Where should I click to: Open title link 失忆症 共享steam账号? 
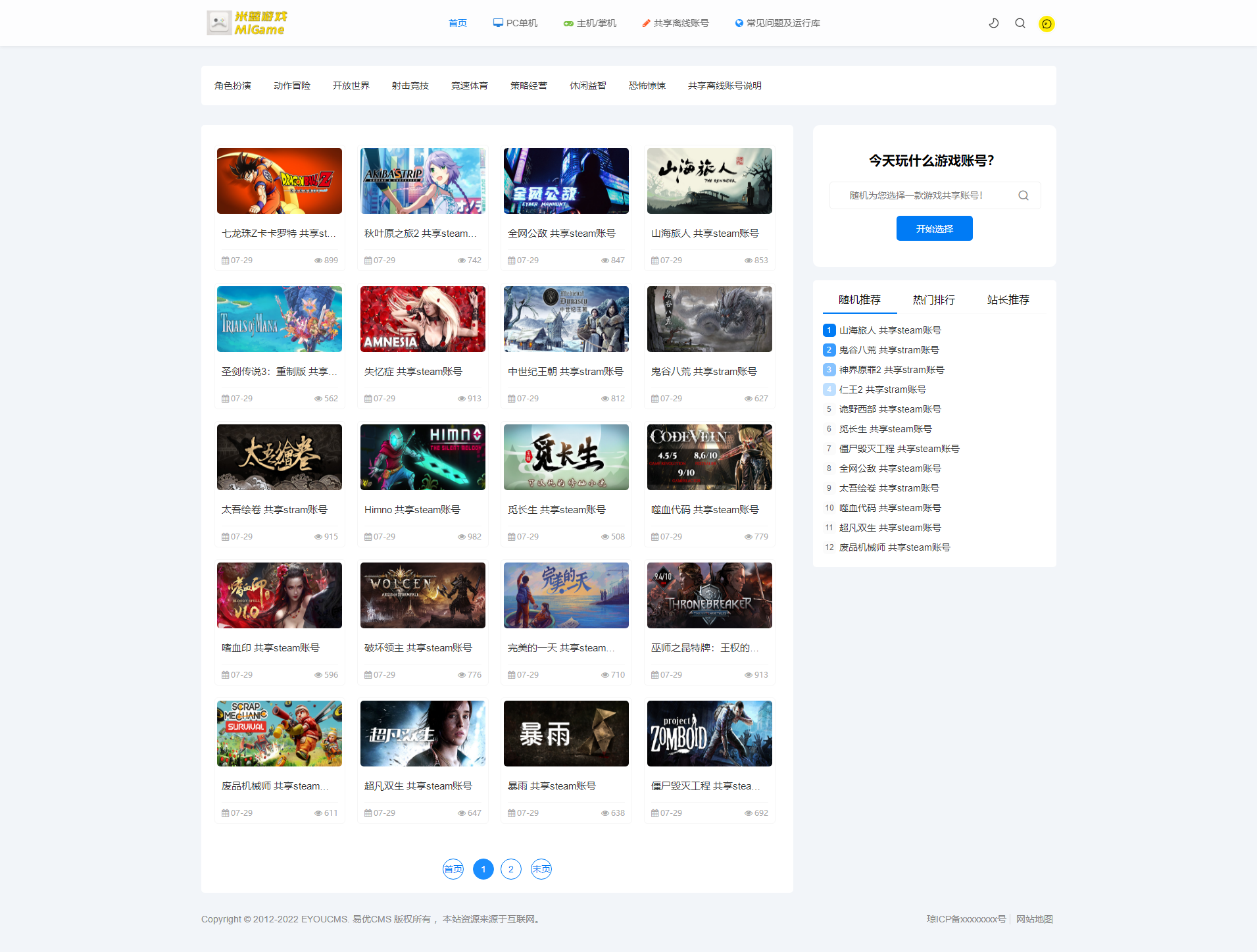(413, 372)
